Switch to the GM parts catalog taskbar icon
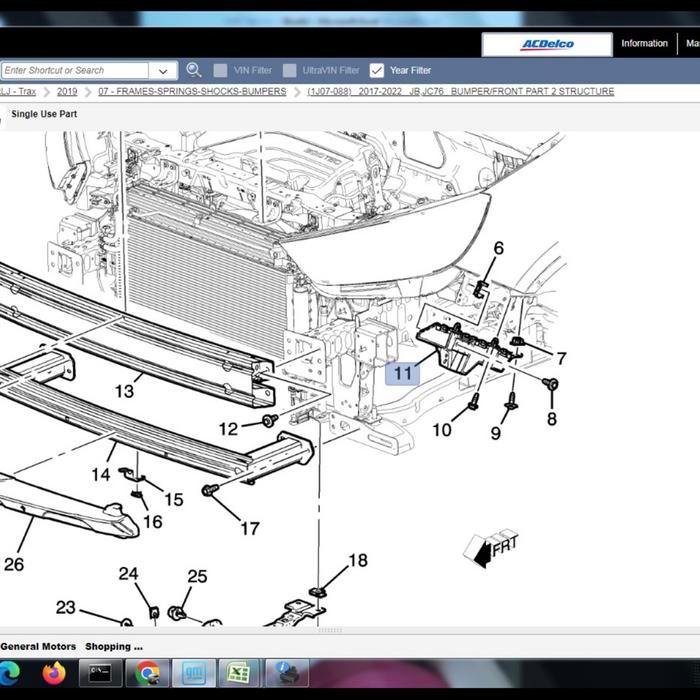Screen dimensions: 700x700 [194, 673]
